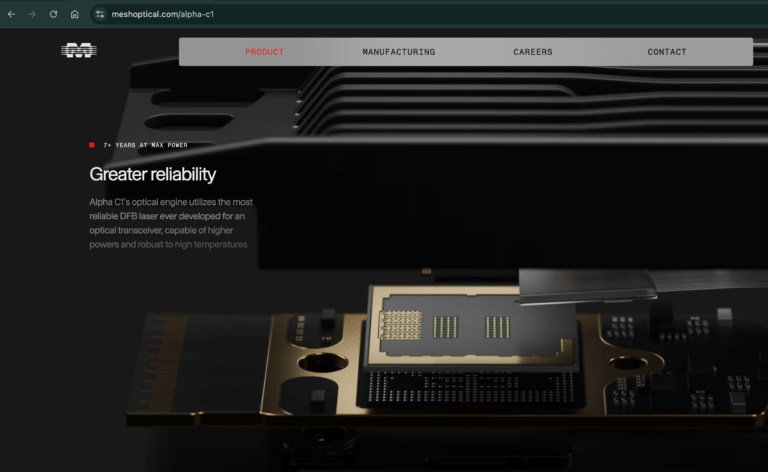Viewport: 768px width, 472px height.
Task: Click the Mesh Optical logo
Action: tap(79, 50)
